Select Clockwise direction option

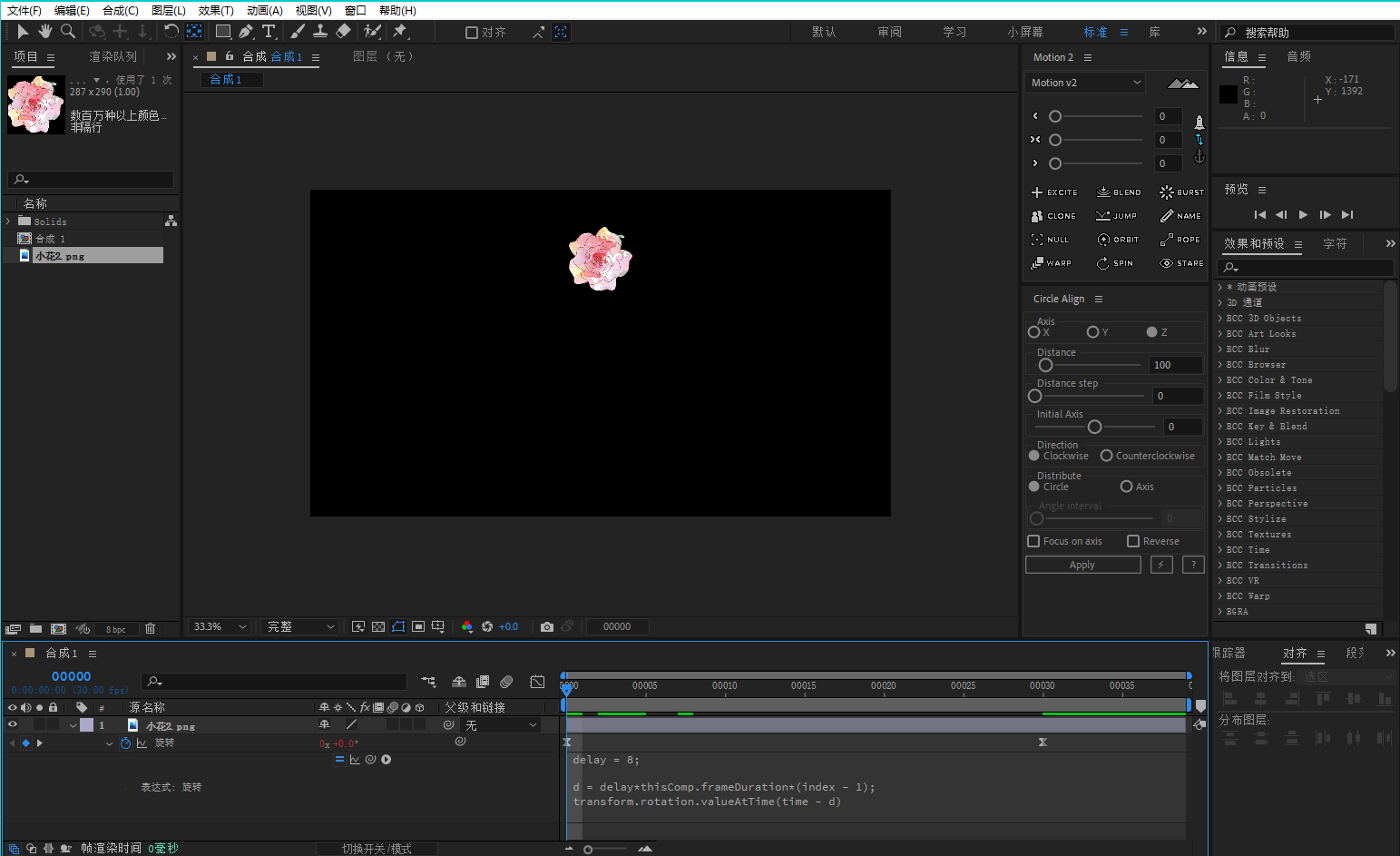(1033, 456)
